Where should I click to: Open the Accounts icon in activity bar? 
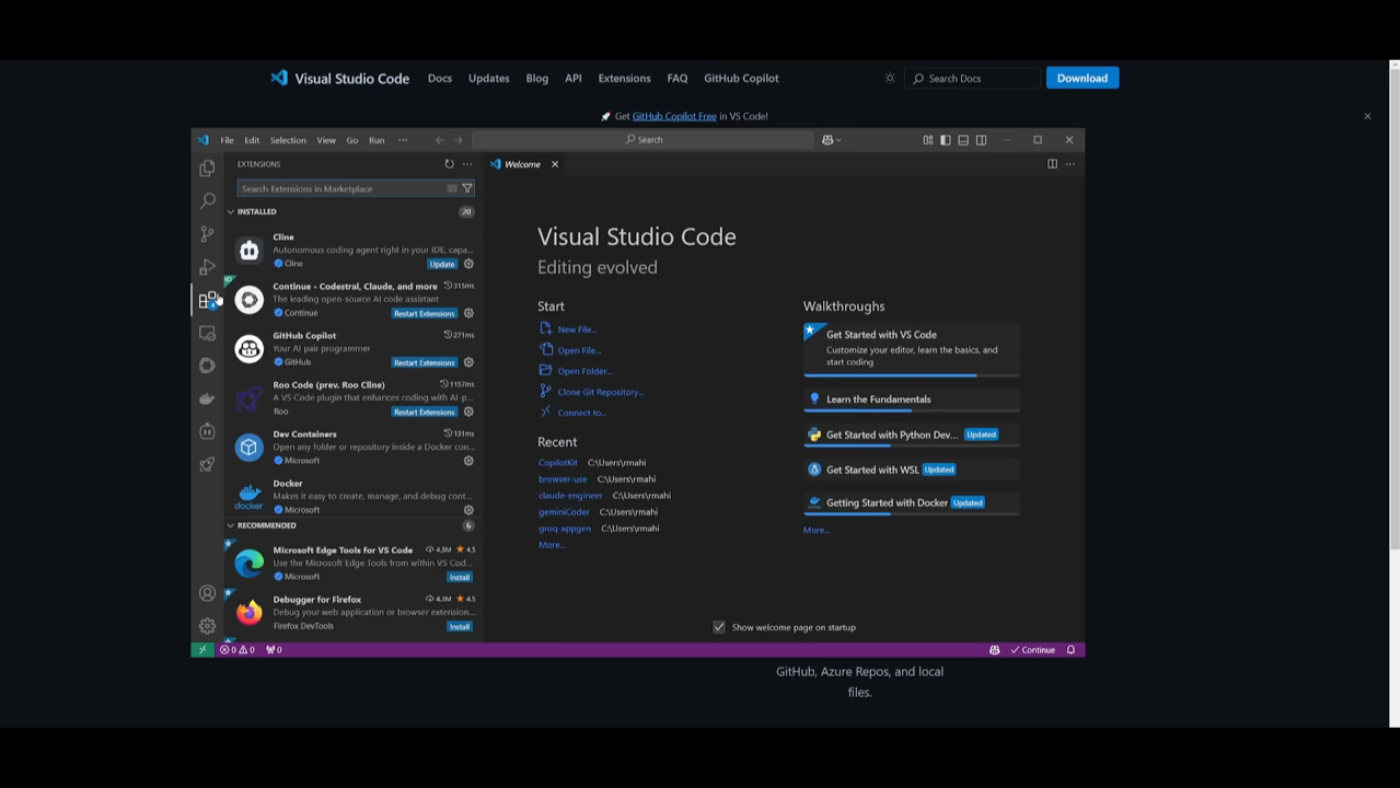coord(207,593)
